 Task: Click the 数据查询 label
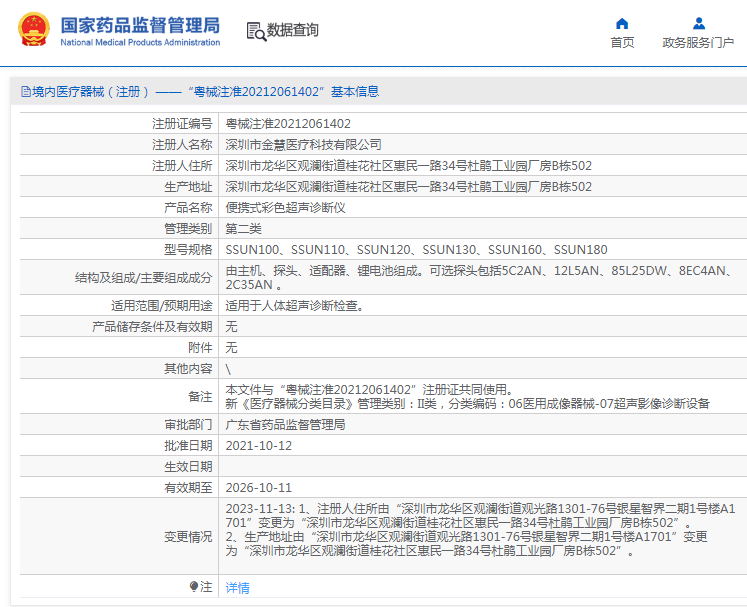[293, 30]
